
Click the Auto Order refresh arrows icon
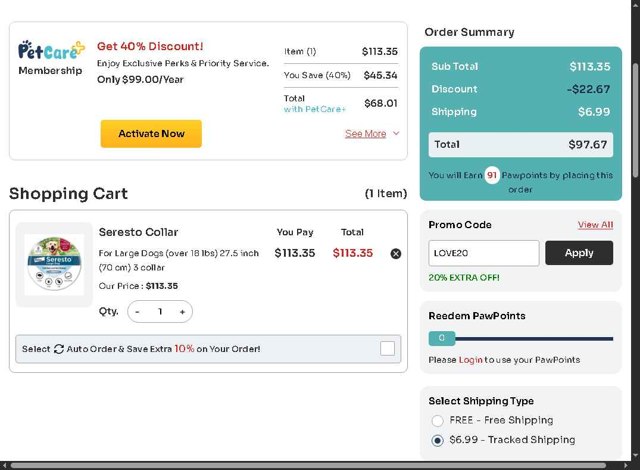(59, 349)
